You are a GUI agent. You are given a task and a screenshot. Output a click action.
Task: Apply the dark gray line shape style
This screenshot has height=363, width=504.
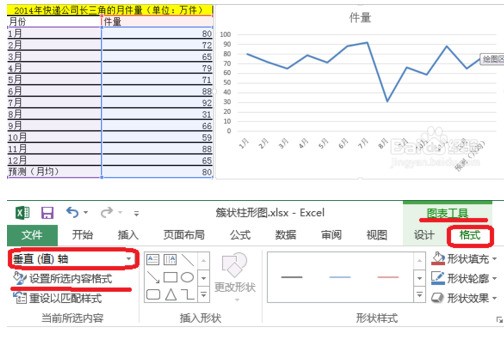[292, 277]
